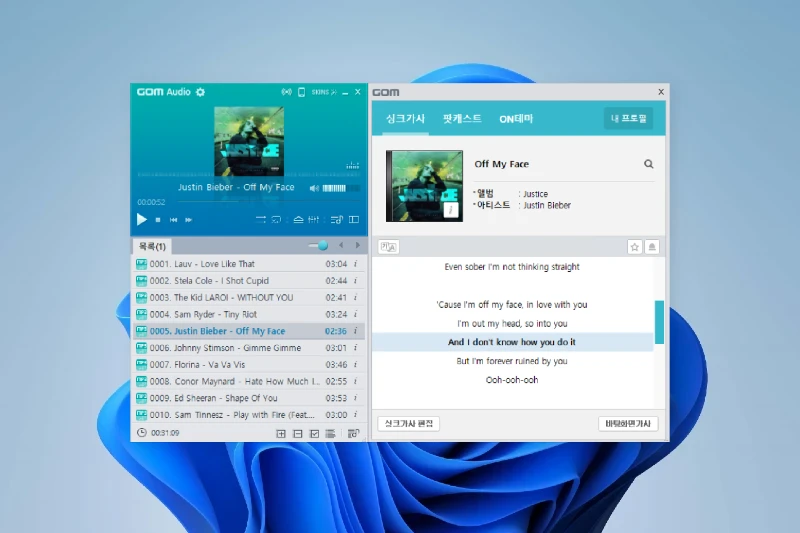Viewport: 800px width, 533px height.
Task: Open info icon for The Kid LAROI track
Action: point(356,297)
